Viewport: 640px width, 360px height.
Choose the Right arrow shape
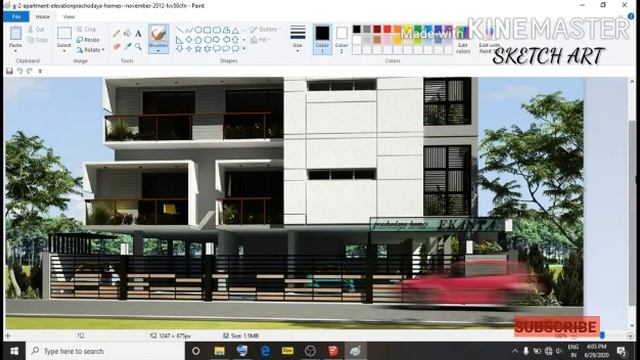click(x=217, y=40)
